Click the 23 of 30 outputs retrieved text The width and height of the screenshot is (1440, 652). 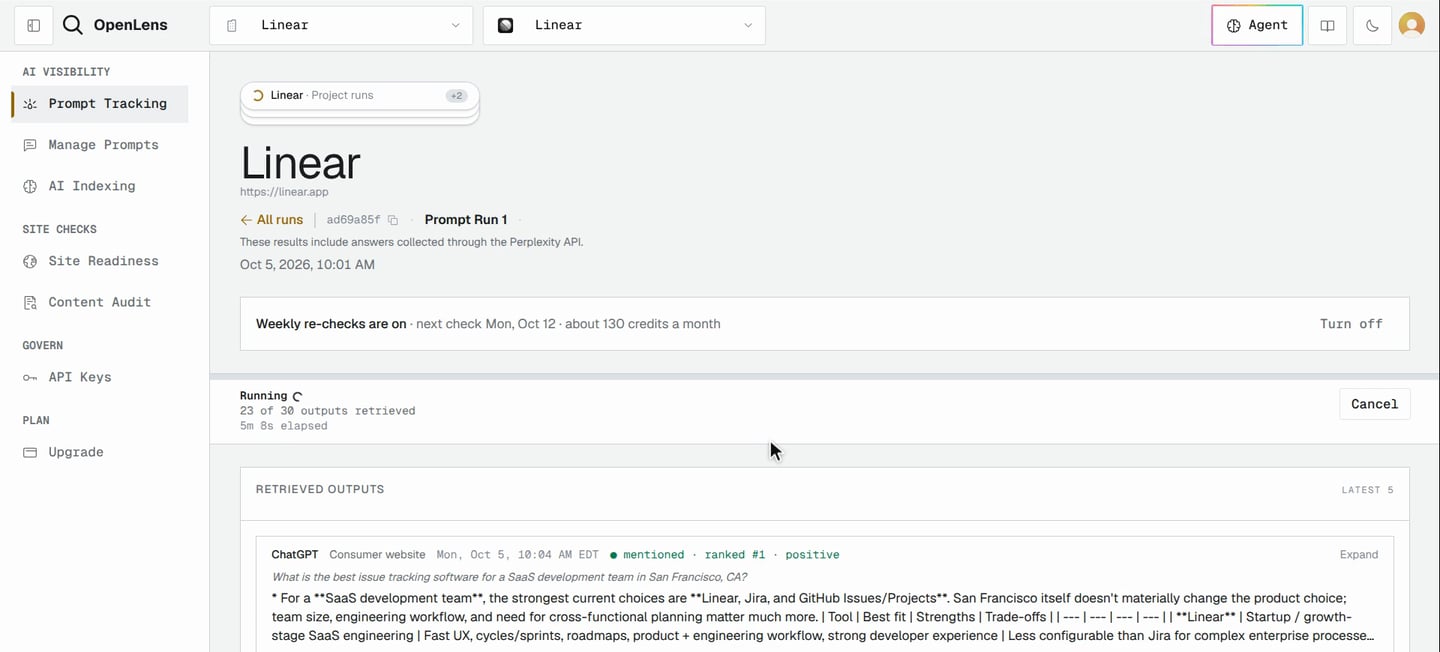327,411
